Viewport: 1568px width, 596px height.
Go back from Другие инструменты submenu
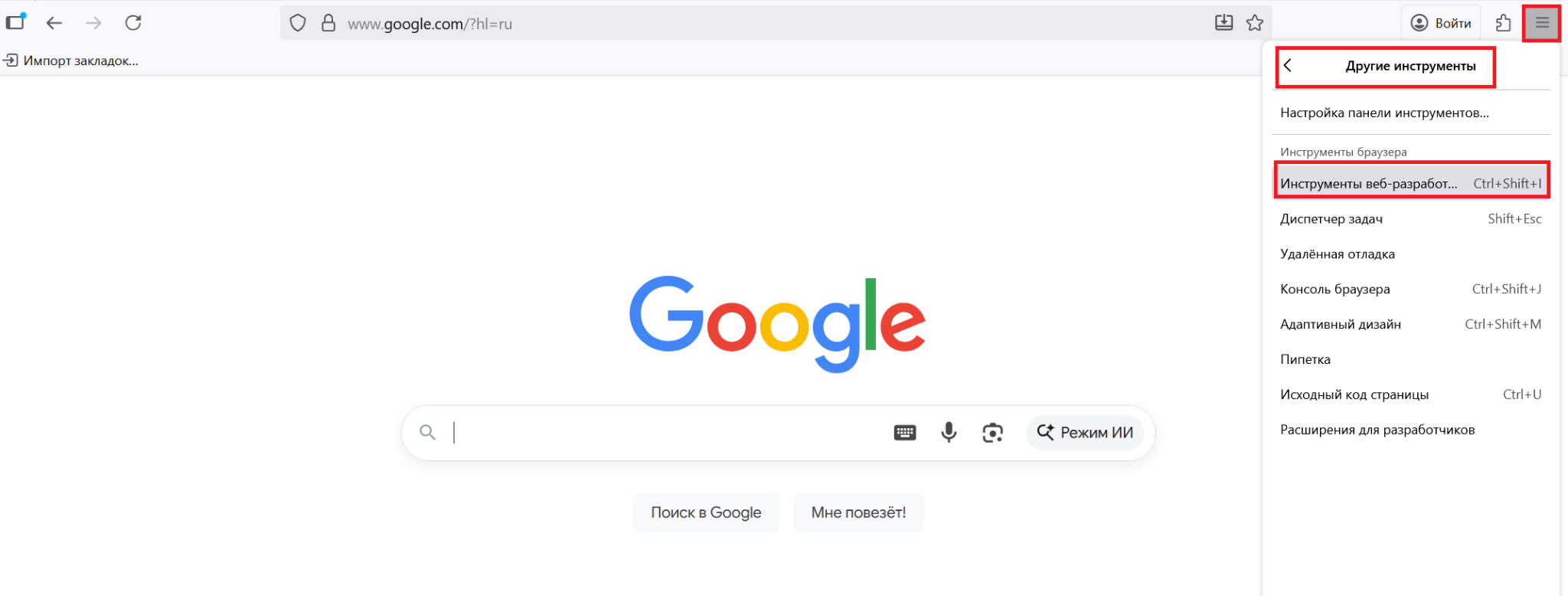(1288, 66)
